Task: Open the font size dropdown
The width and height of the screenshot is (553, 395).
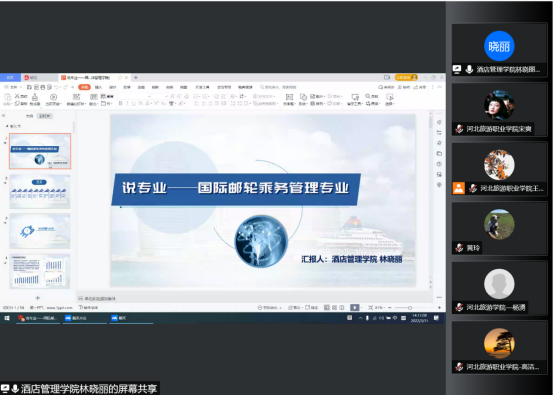Action: pos(160,96)
